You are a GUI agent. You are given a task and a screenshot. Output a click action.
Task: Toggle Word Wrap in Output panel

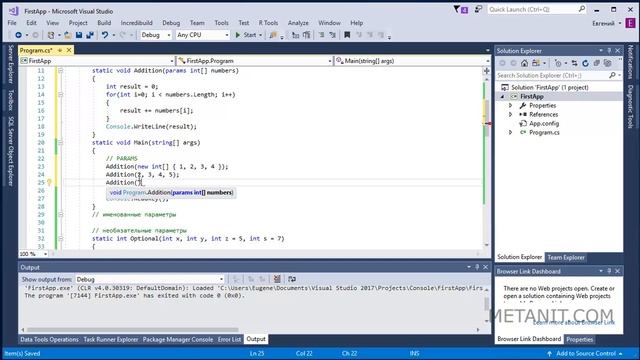tap(292, 279)
